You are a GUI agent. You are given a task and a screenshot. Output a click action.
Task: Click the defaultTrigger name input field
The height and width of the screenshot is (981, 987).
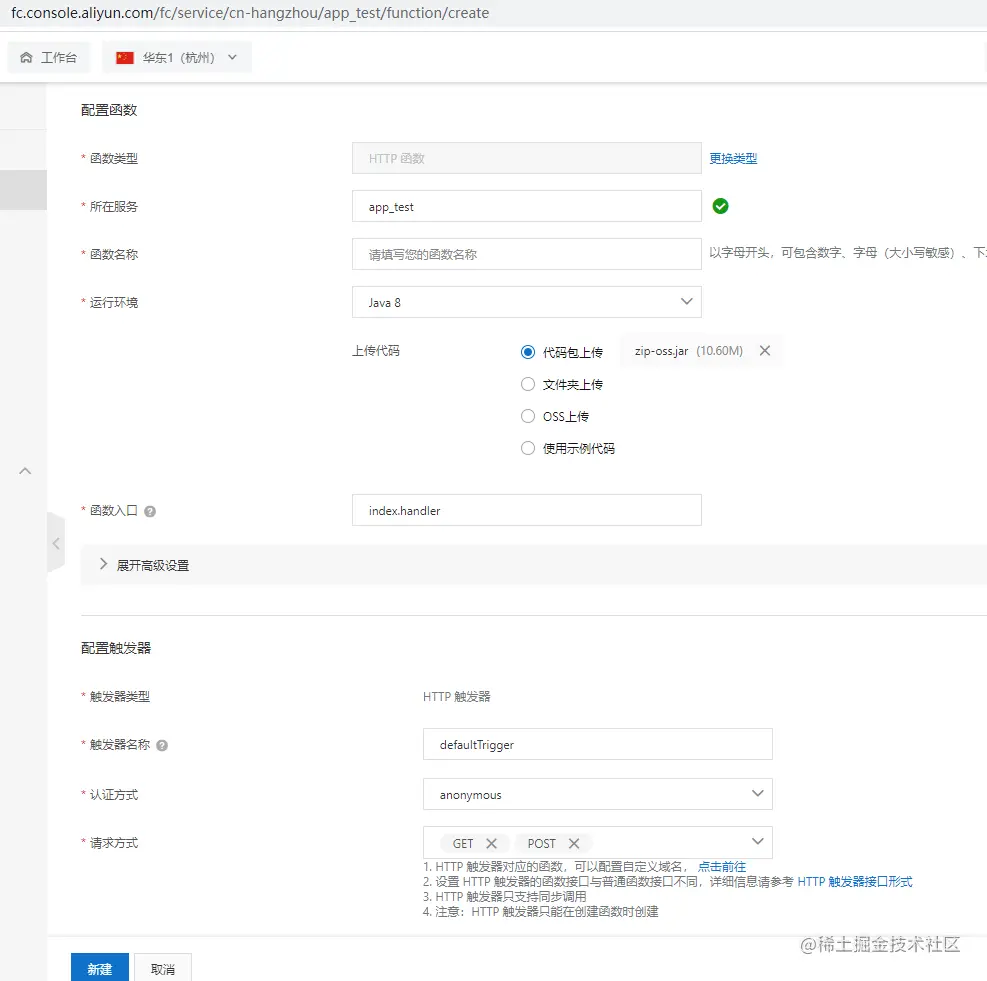tap(597, 744)
